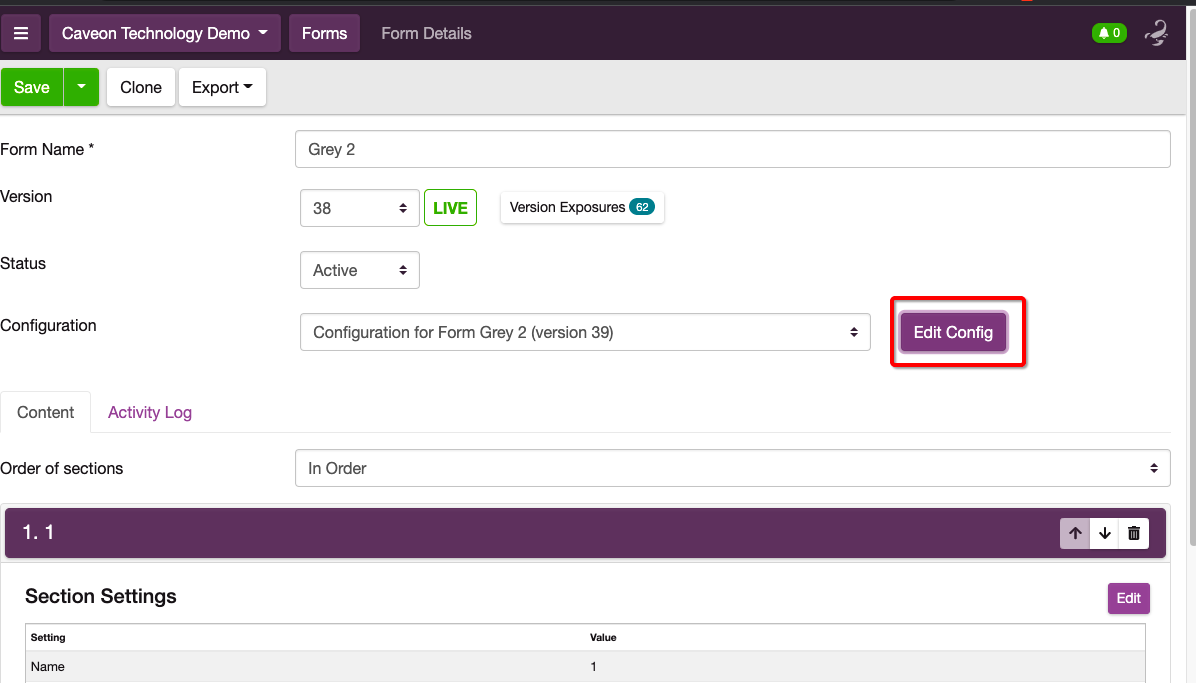Open the Save split-button caret
This screenshot has height=683, width=1196.
(x=81, y=87)
